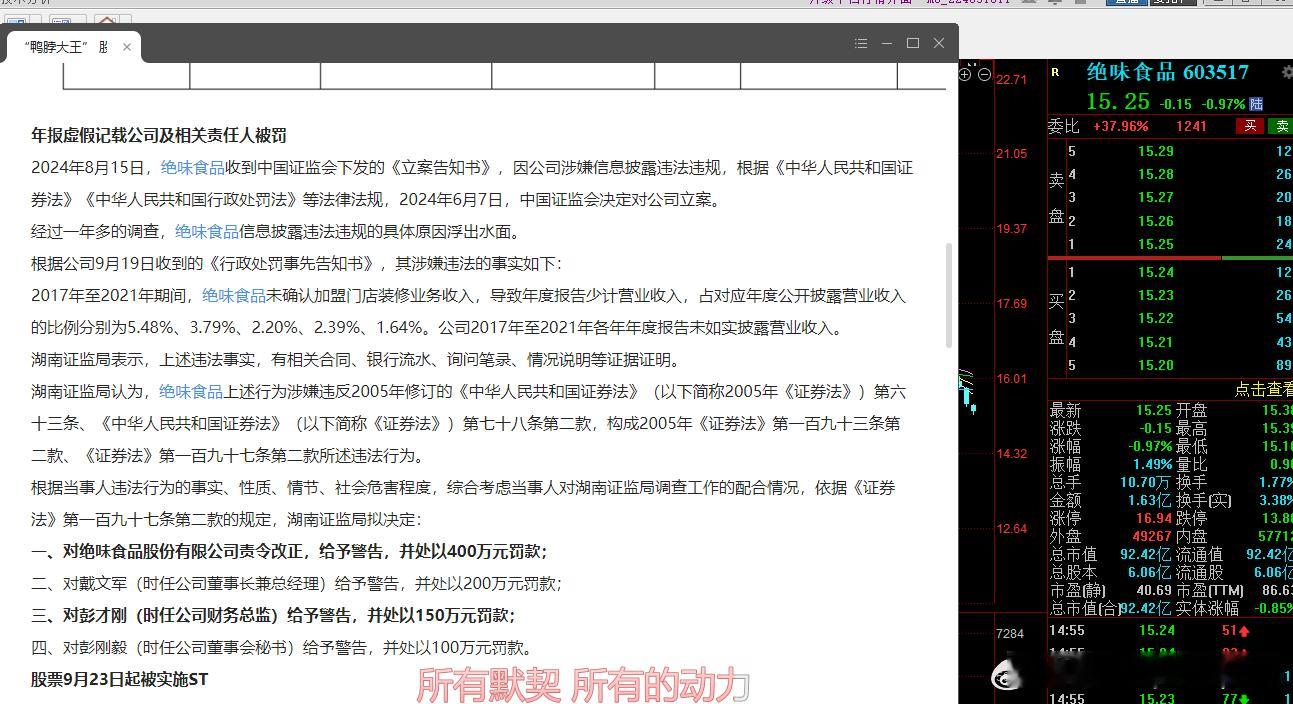Open 绝味食品 link in 2017年至2021年期间 sentence
Screen dimensions: 1293x704
pyautogui.click(x=234, y=296)
